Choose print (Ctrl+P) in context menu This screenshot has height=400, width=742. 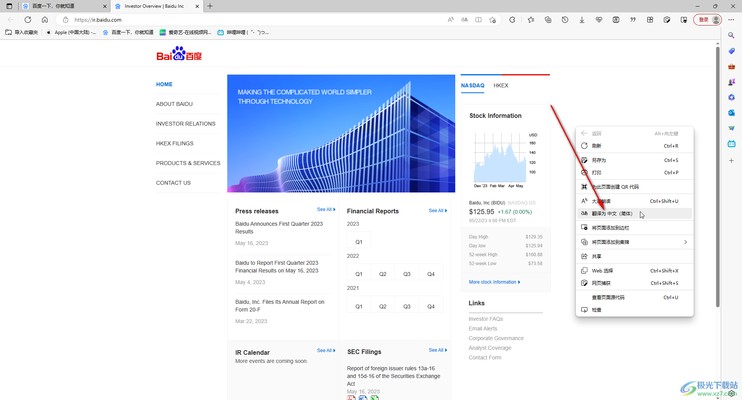(x=635, y=172)
